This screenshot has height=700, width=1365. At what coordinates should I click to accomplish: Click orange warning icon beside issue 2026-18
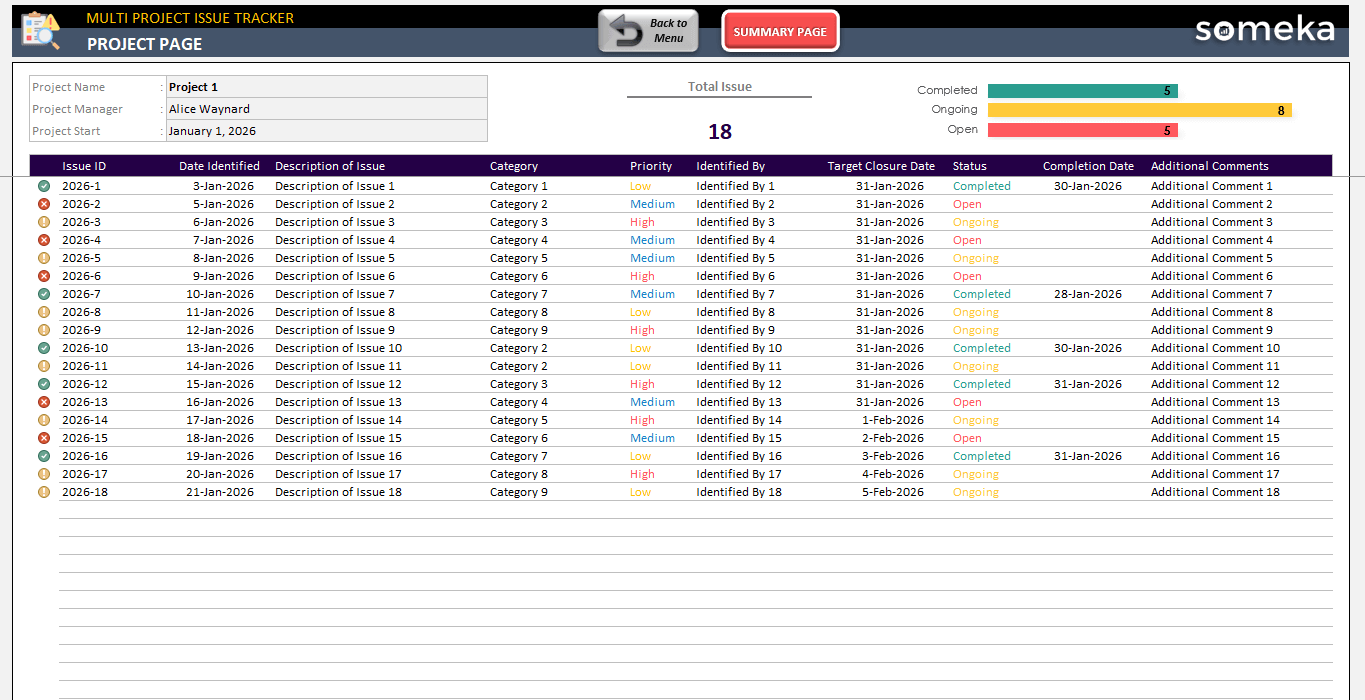(x=44, y=492)
